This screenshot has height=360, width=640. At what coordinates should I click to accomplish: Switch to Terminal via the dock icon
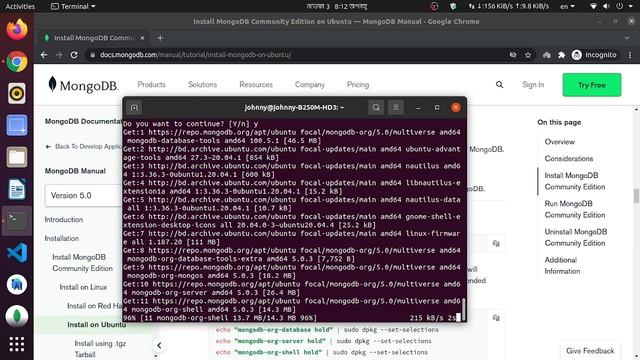pos(17,221)
